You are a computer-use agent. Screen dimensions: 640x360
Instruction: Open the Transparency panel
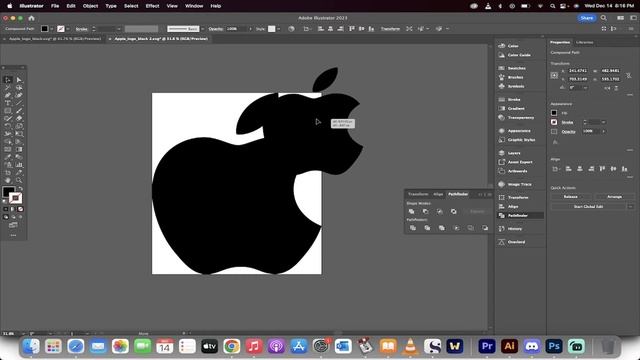coord(516,118)
